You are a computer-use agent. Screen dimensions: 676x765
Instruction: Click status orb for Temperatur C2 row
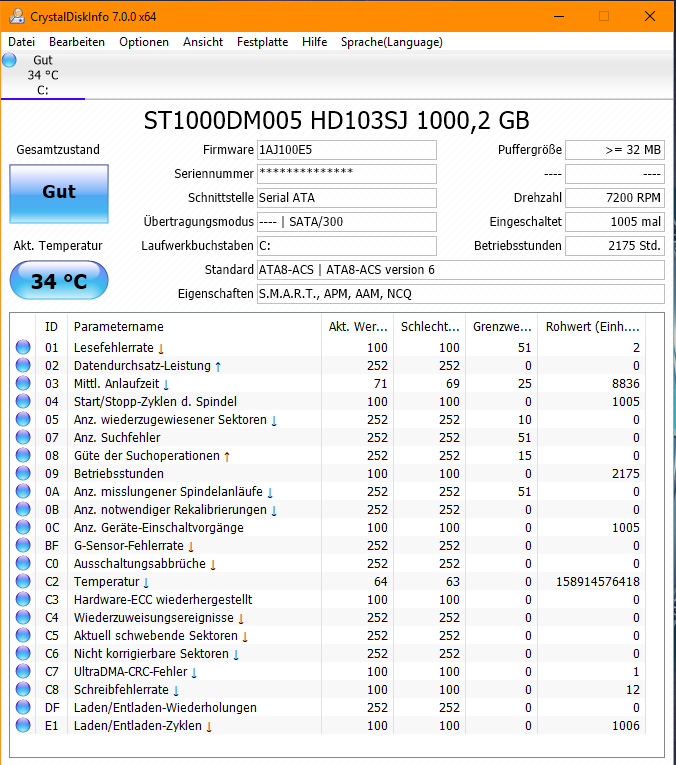click(x=23, y=581)
